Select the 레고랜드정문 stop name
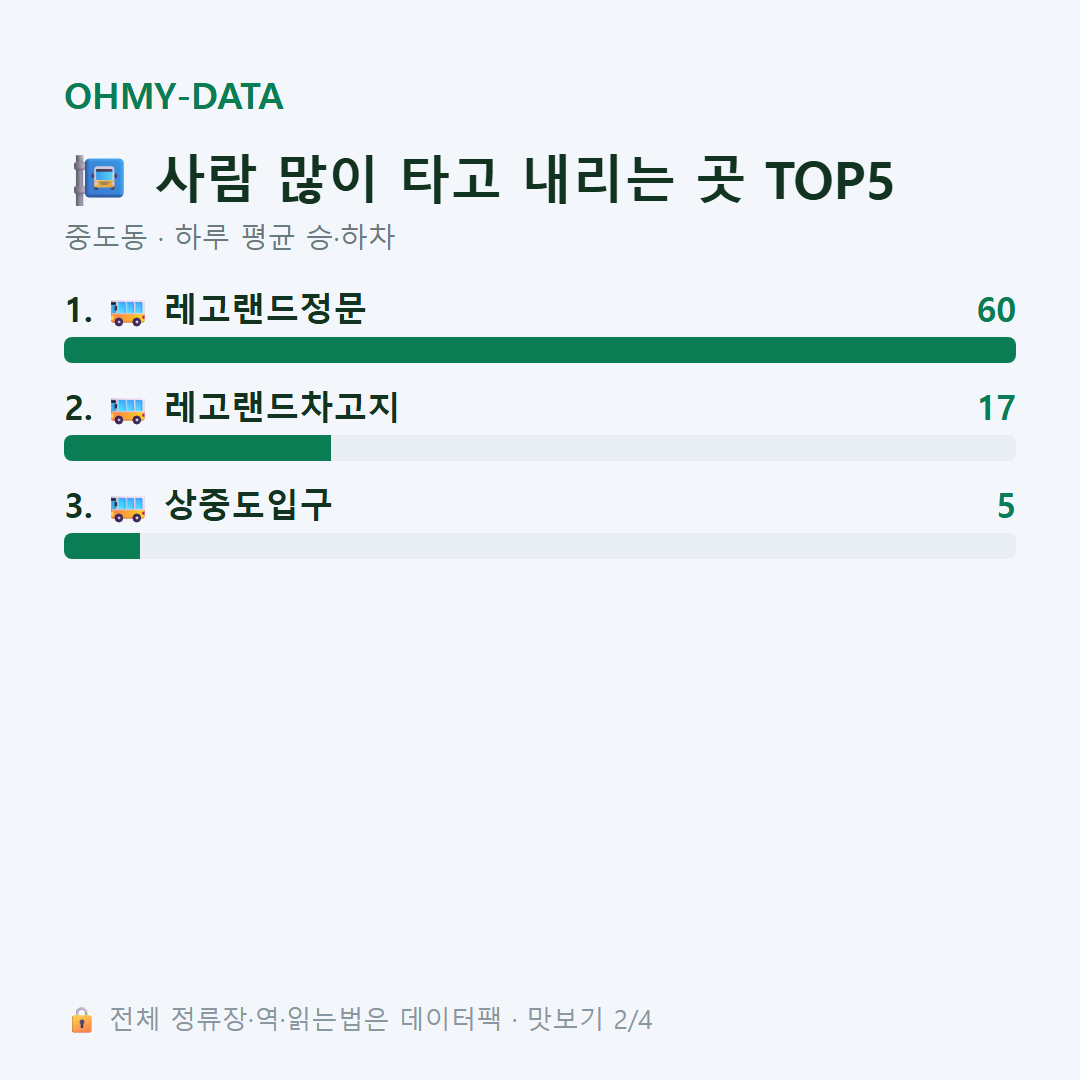 pyautogui.click(x=265, y=309)
